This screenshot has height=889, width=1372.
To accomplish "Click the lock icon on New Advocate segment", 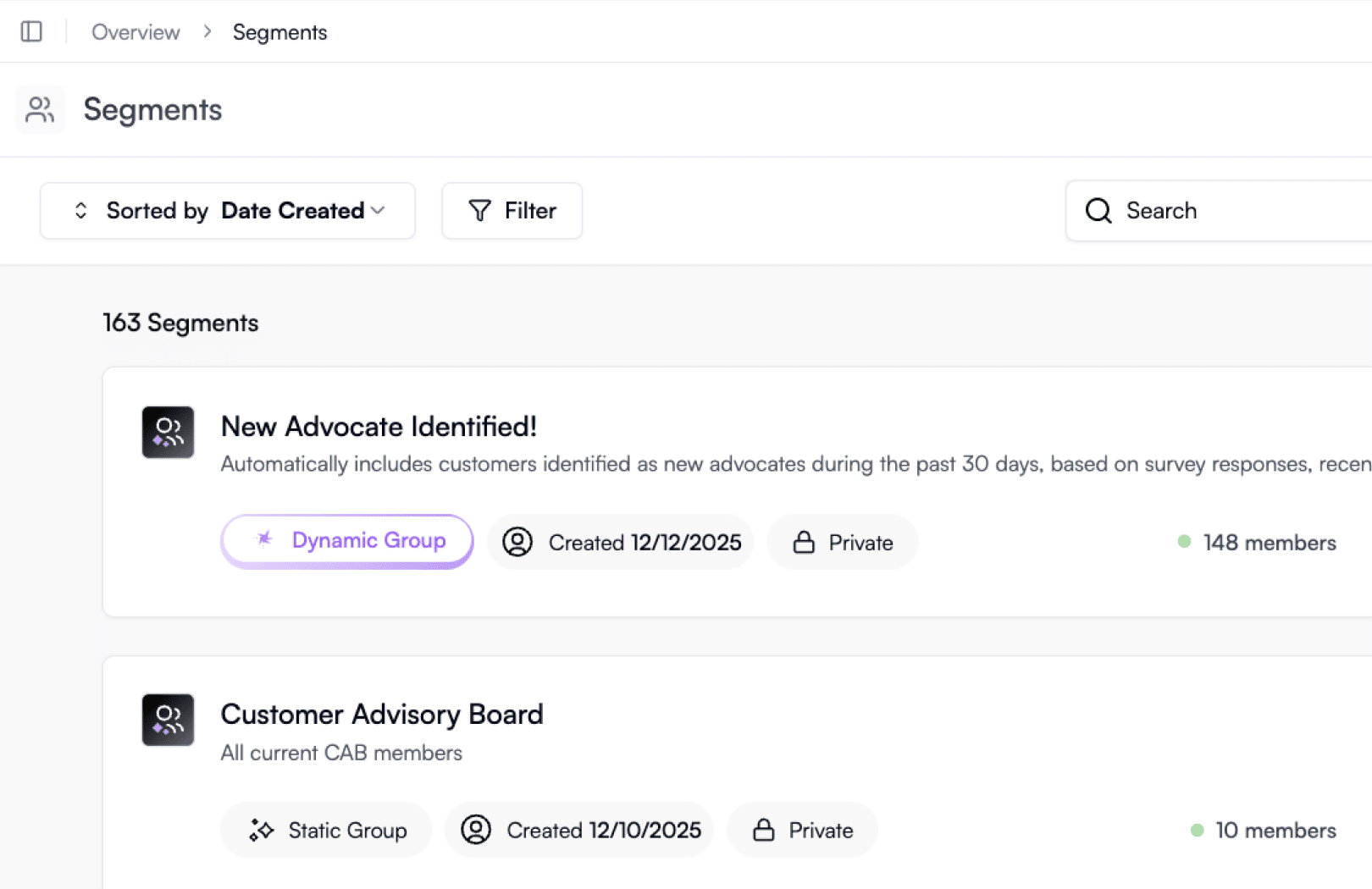I will [x=803, y=543].
